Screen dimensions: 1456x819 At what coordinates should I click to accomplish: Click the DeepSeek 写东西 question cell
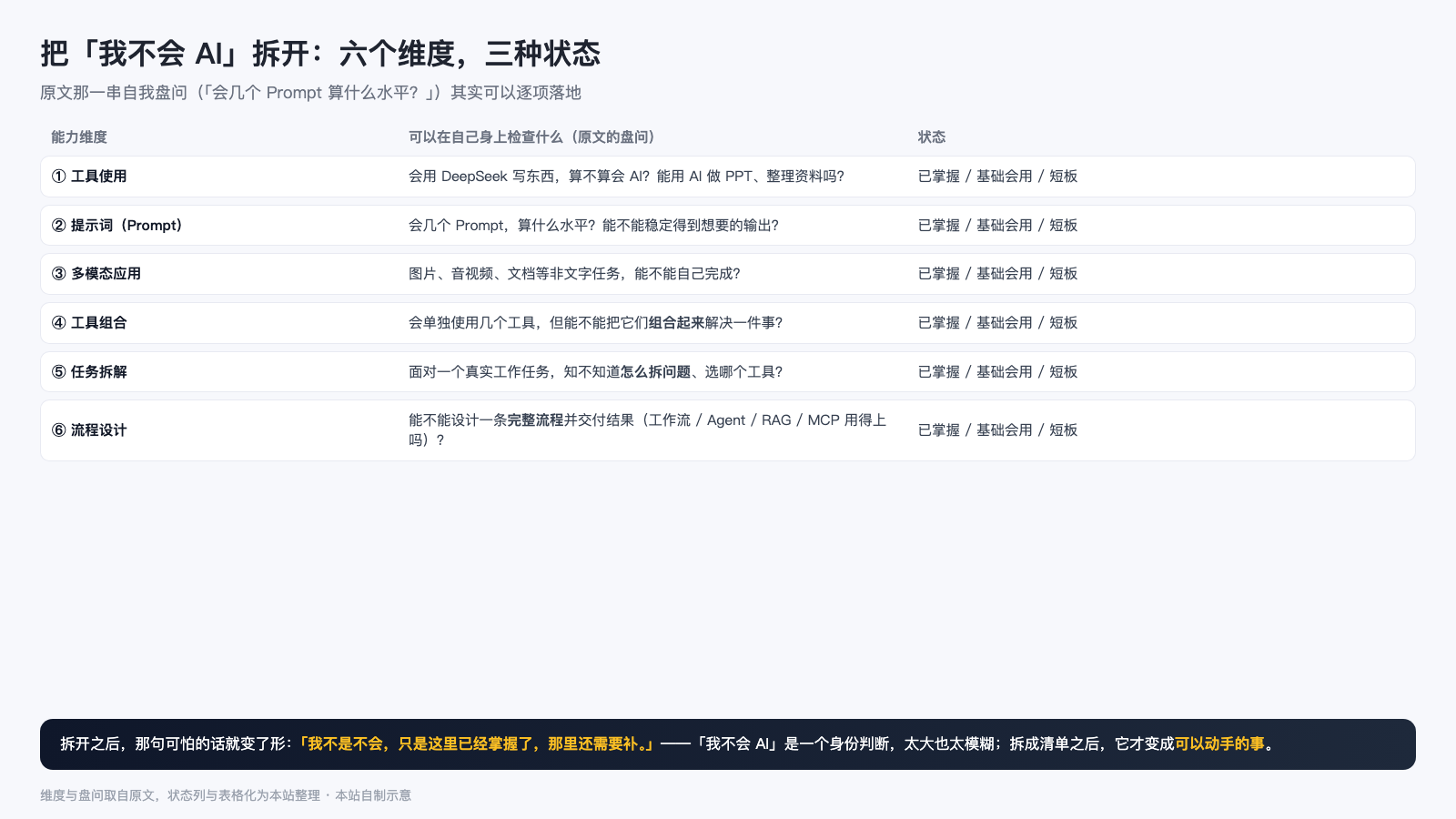click(x=626, y=177)
